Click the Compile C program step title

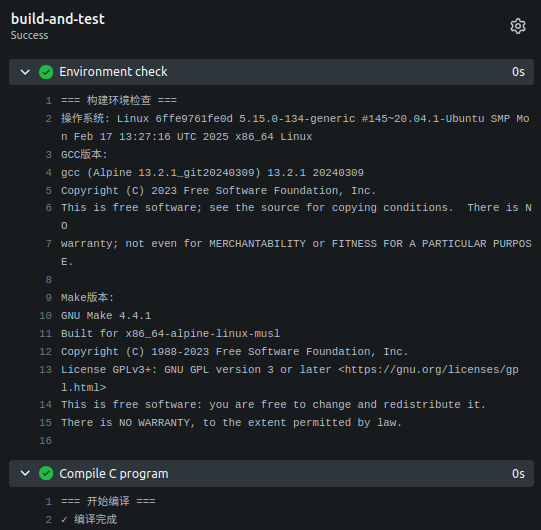(114, 474)
